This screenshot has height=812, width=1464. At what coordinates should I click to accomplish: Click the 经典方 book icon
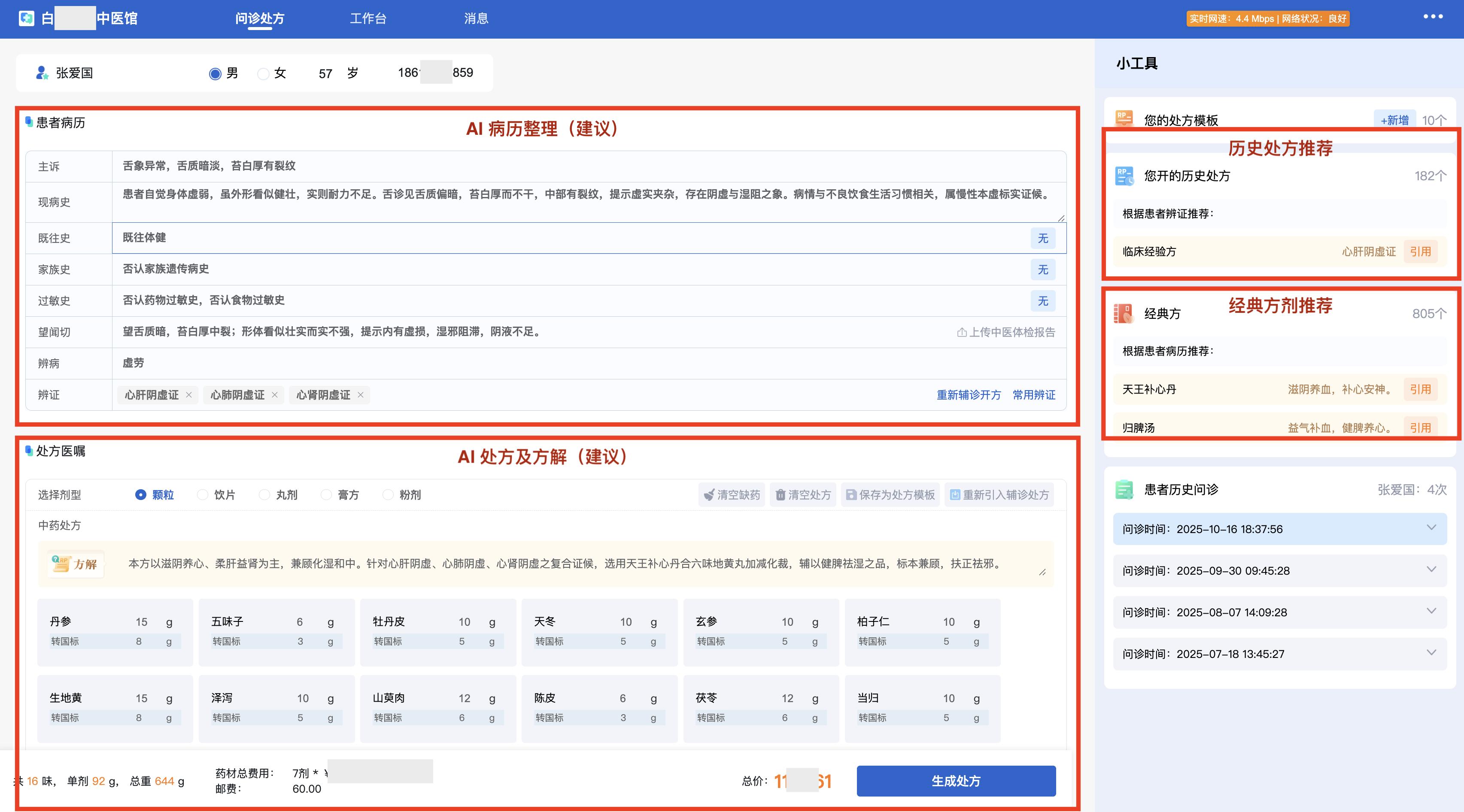[1124, 313]
